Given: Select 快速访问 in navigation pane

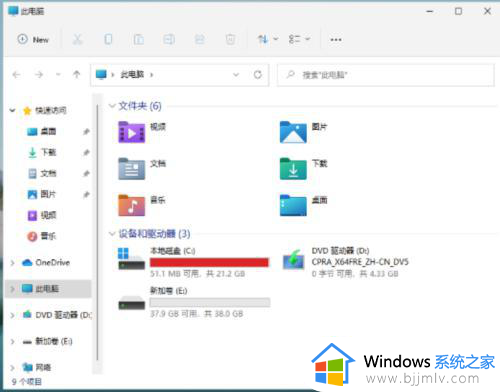Looking at the screenshot, I should tap(44, 110).
